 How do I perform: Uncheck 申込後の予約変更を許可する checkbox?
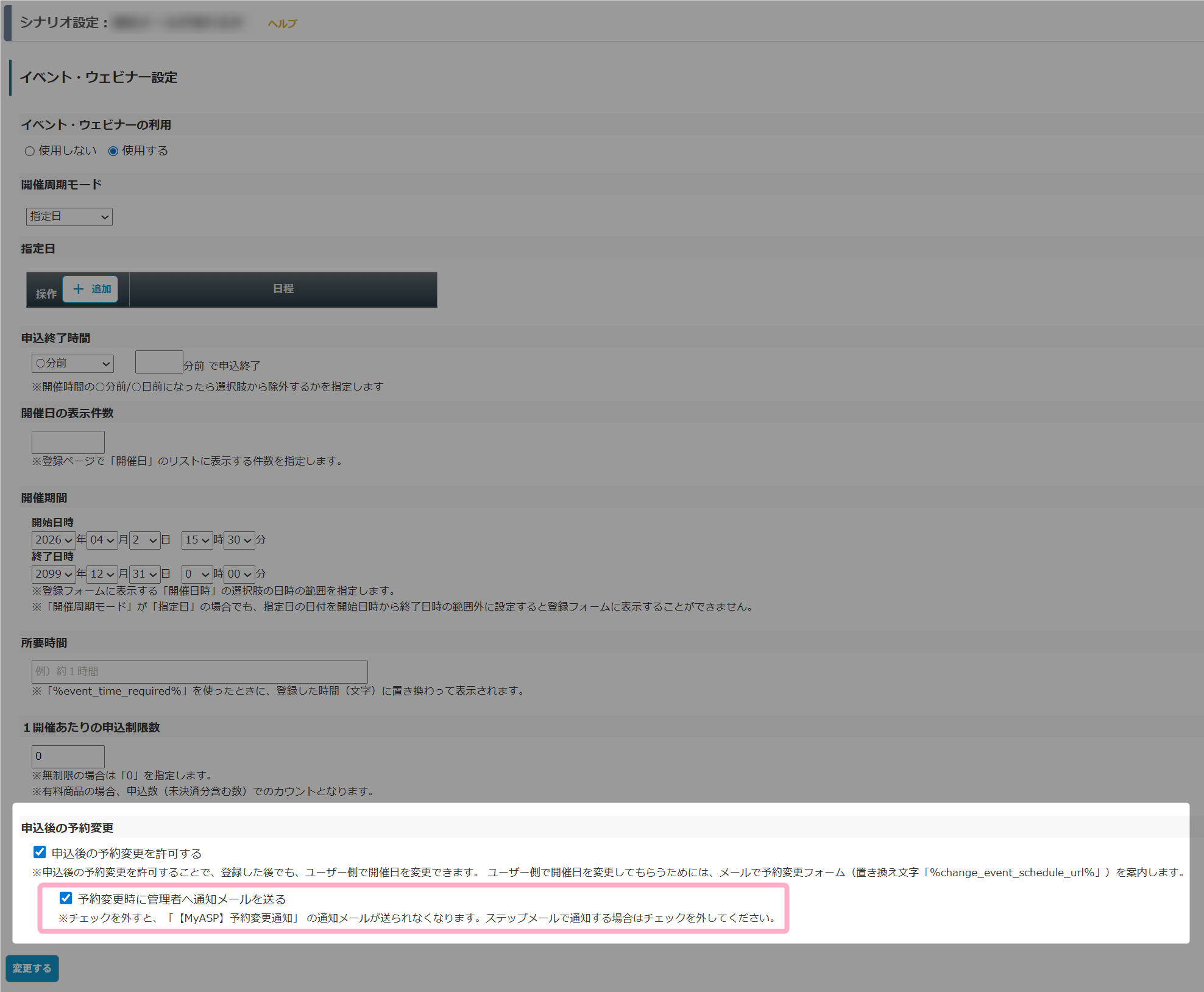40,852
